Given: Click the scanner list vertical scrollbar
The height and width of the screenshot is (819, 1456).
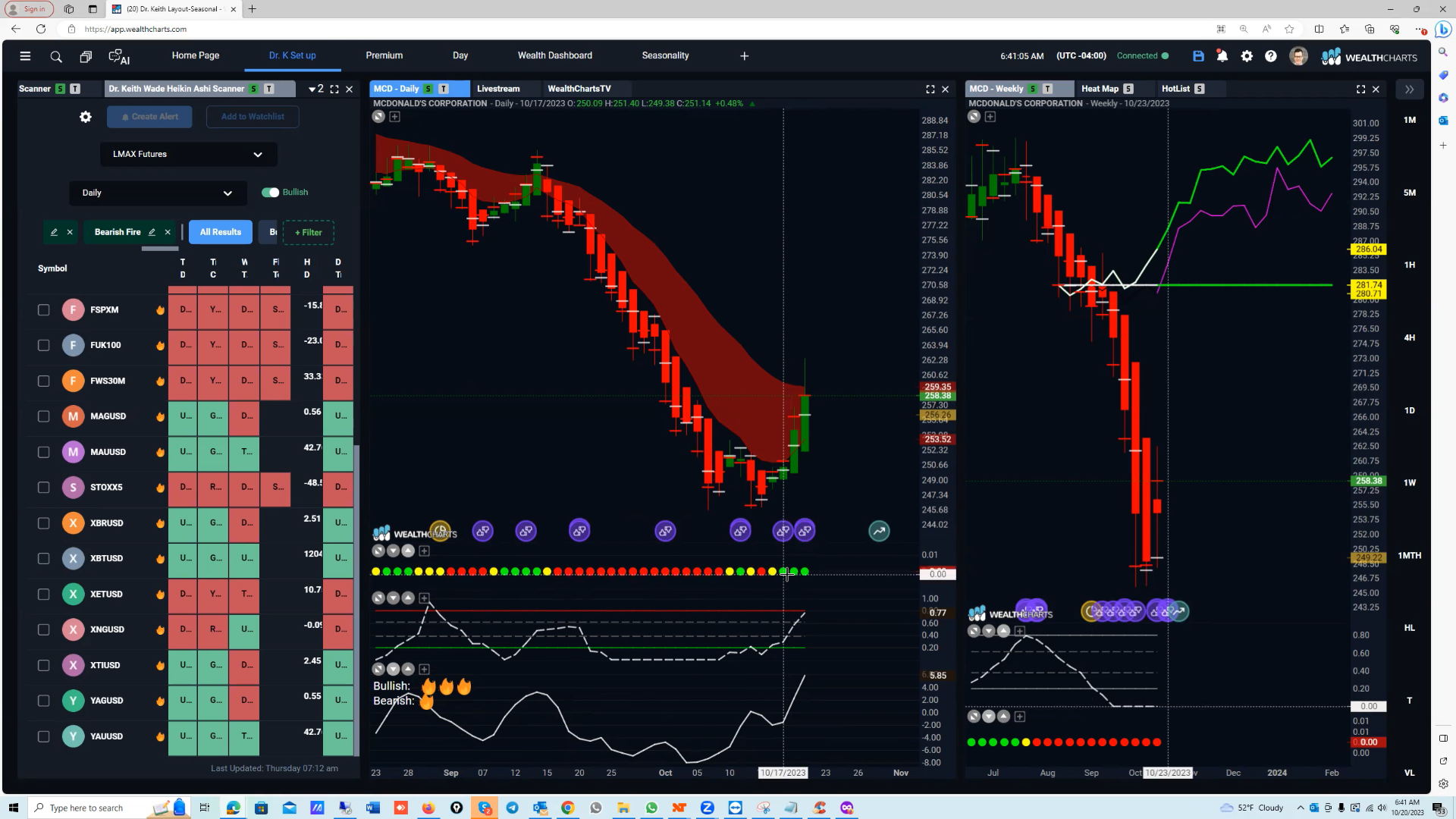Looking at the screenshot, I should pyautogui.click(x=356, y=599).
